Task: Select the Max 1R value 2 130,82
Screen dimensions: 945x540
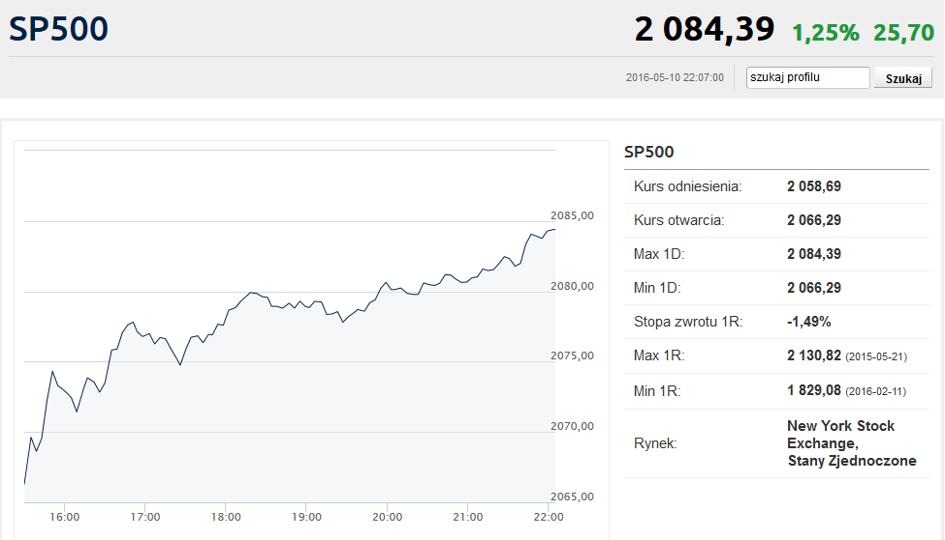Action: 814,356
